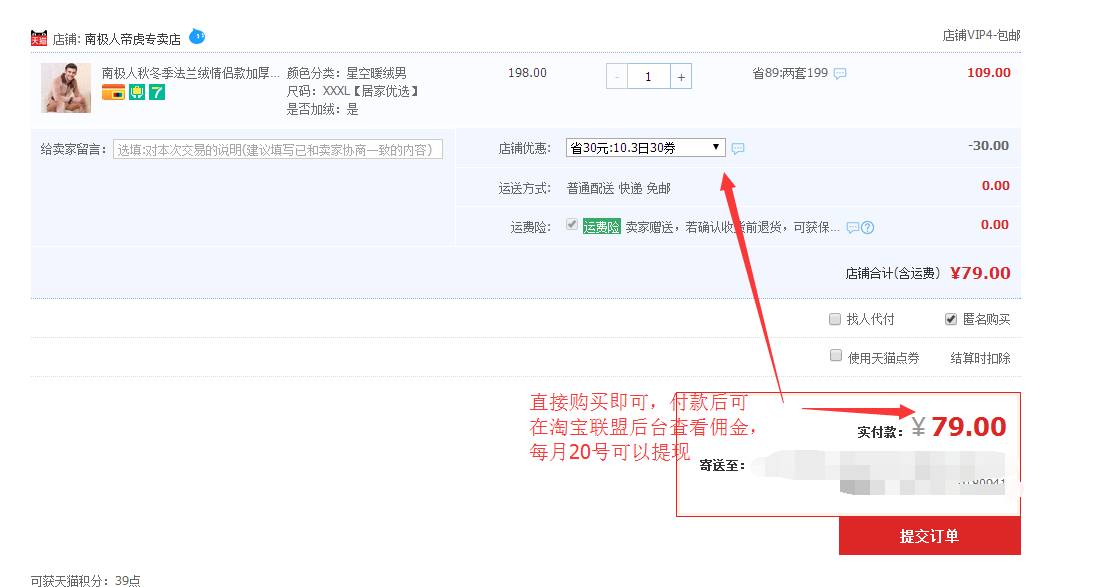1098x587 pixels.
Task: Click the 给卖家留言 message input field
Action: click(277, 150)
